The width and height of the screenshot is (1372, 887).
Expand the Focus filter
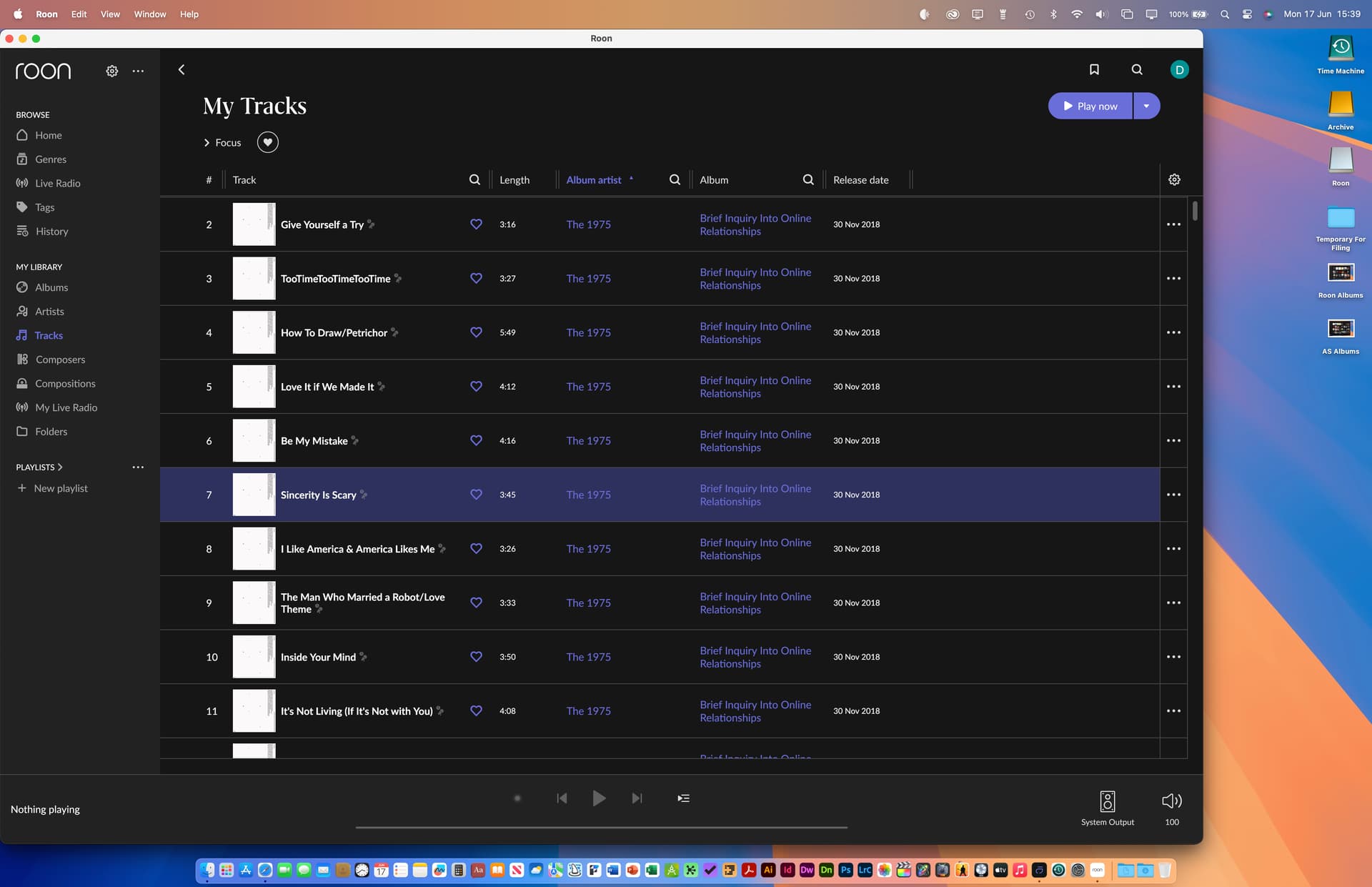coord(222,143)
